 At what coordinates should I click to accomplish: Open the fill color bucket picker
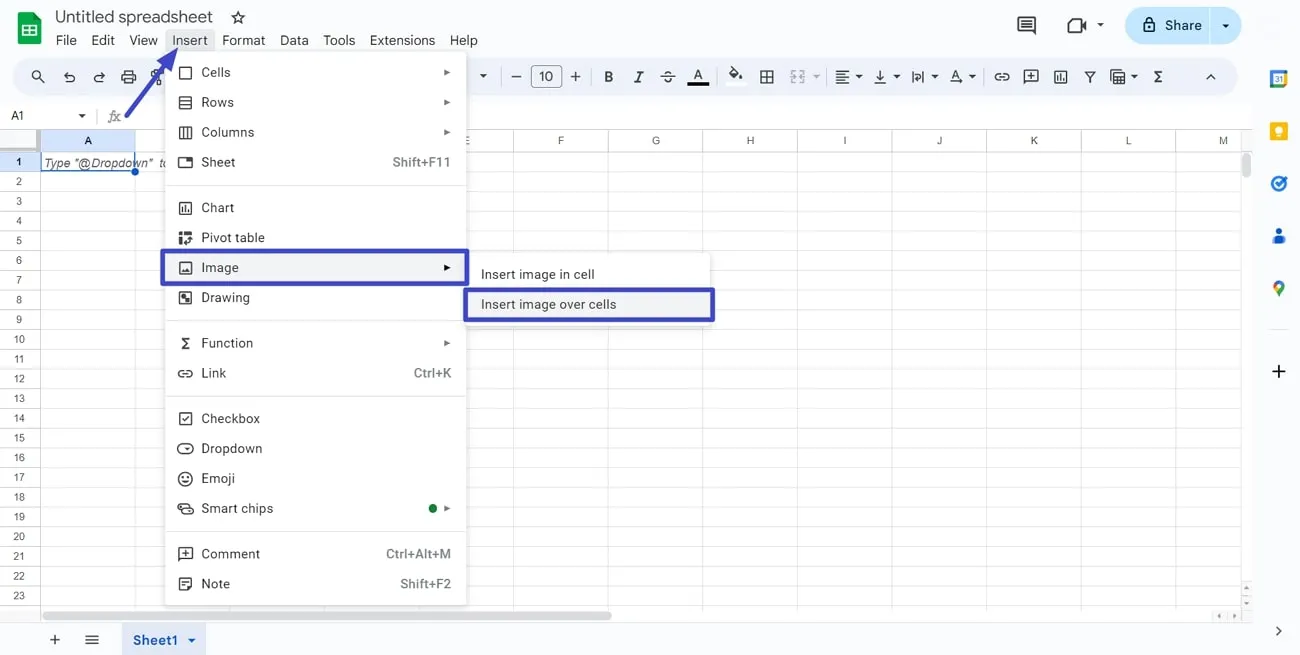tap(736, 76)
